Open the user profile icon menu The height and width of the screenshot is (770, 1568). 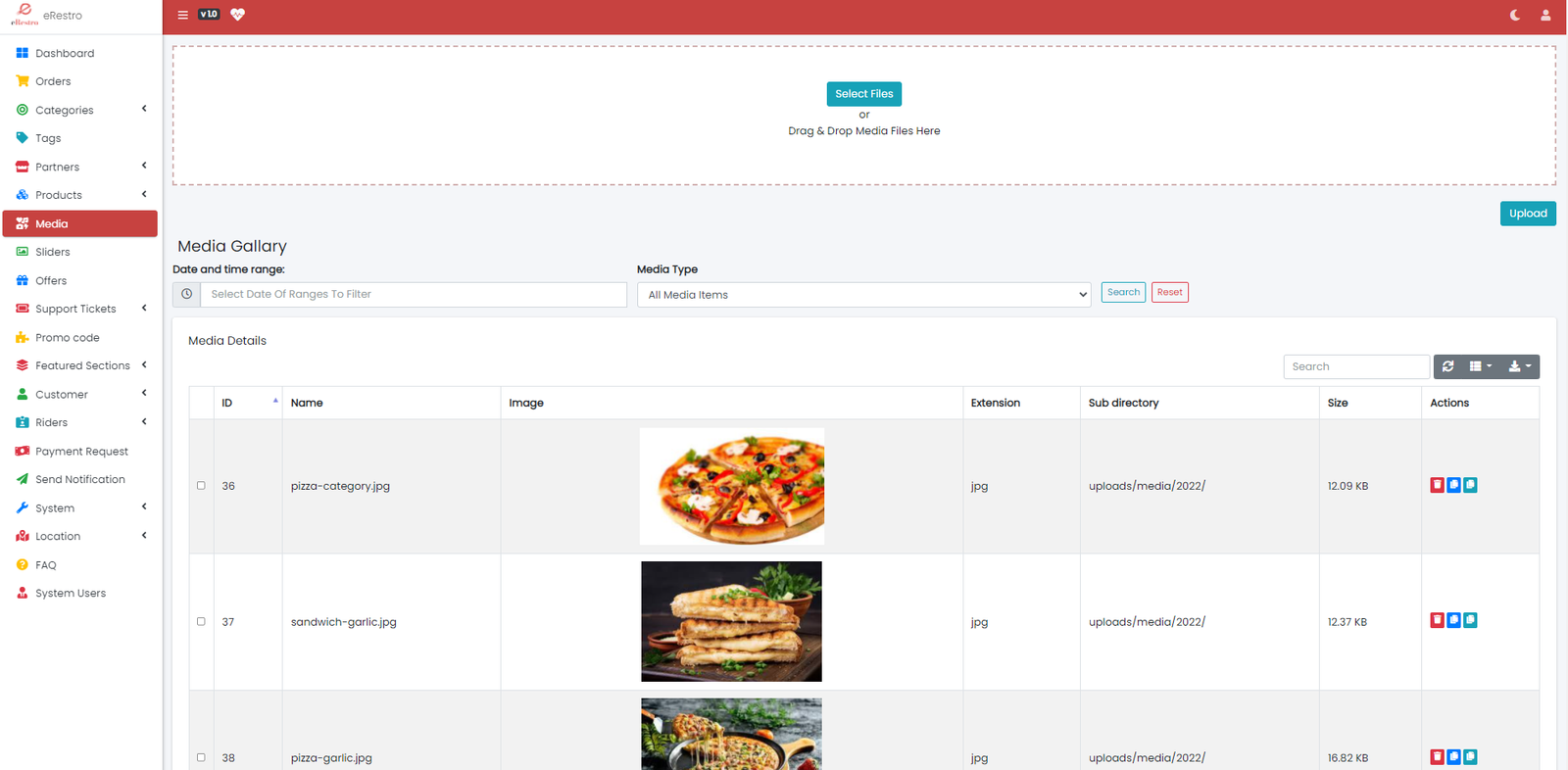click(1545, 15)
